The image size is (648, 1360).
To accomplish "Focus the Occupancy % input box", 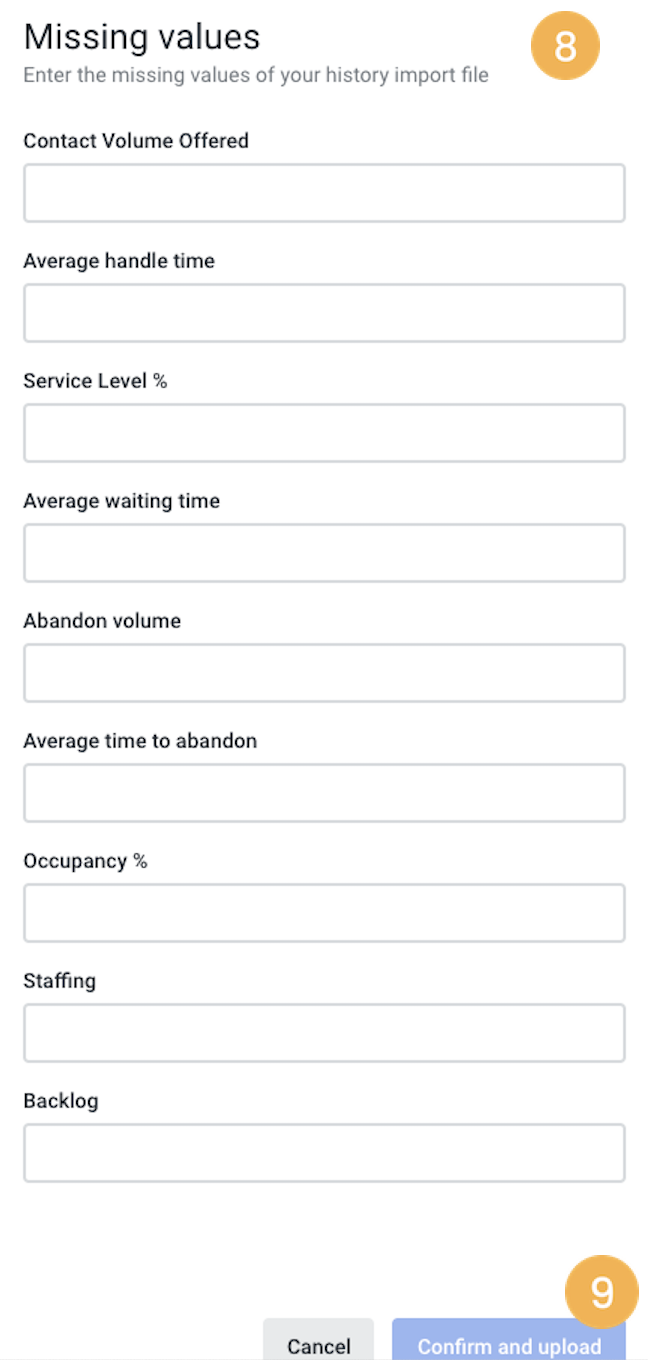I will coord(324,913).
